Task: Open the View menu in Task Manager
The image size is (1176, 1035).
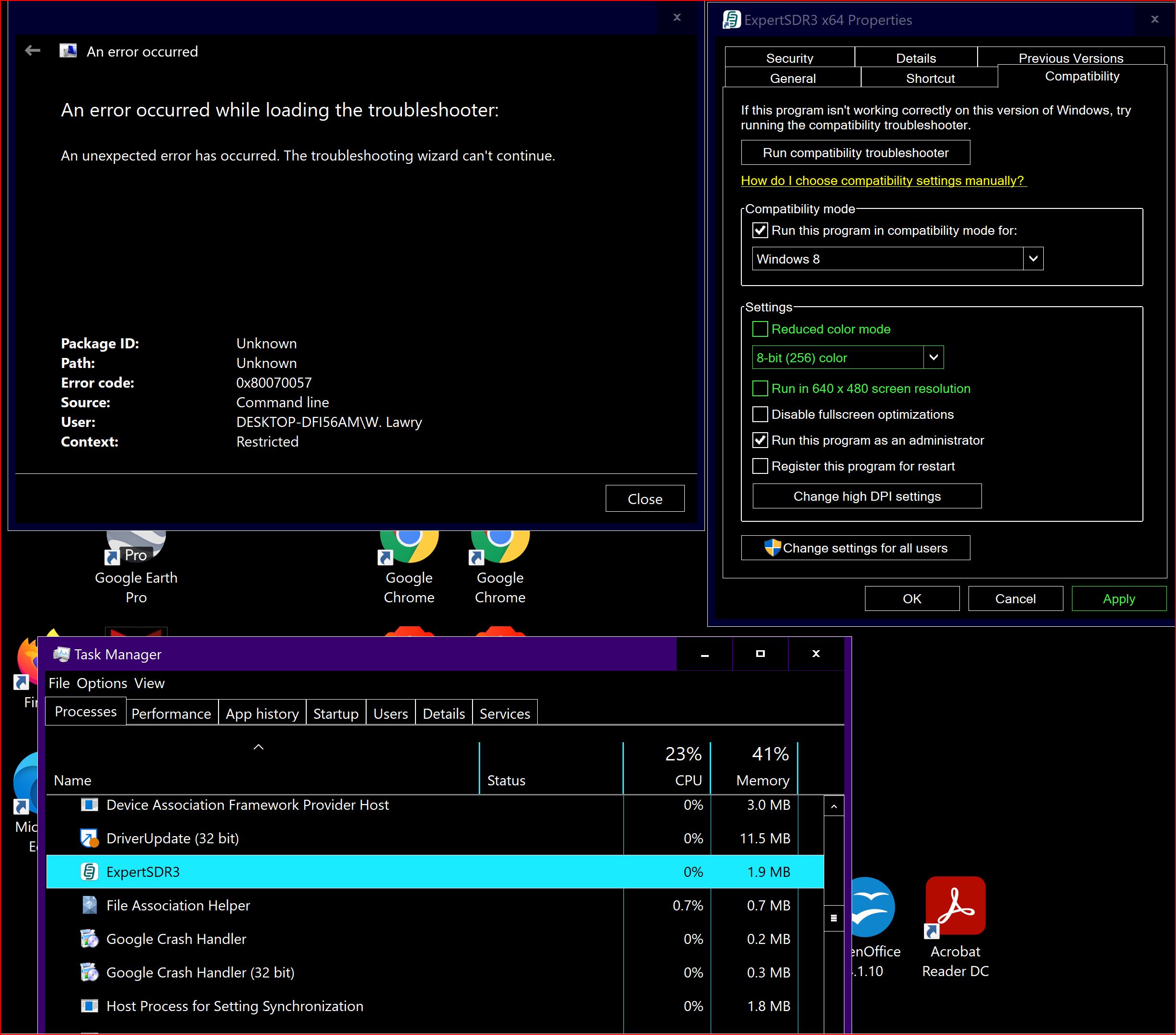Action: tap(149, 683)
